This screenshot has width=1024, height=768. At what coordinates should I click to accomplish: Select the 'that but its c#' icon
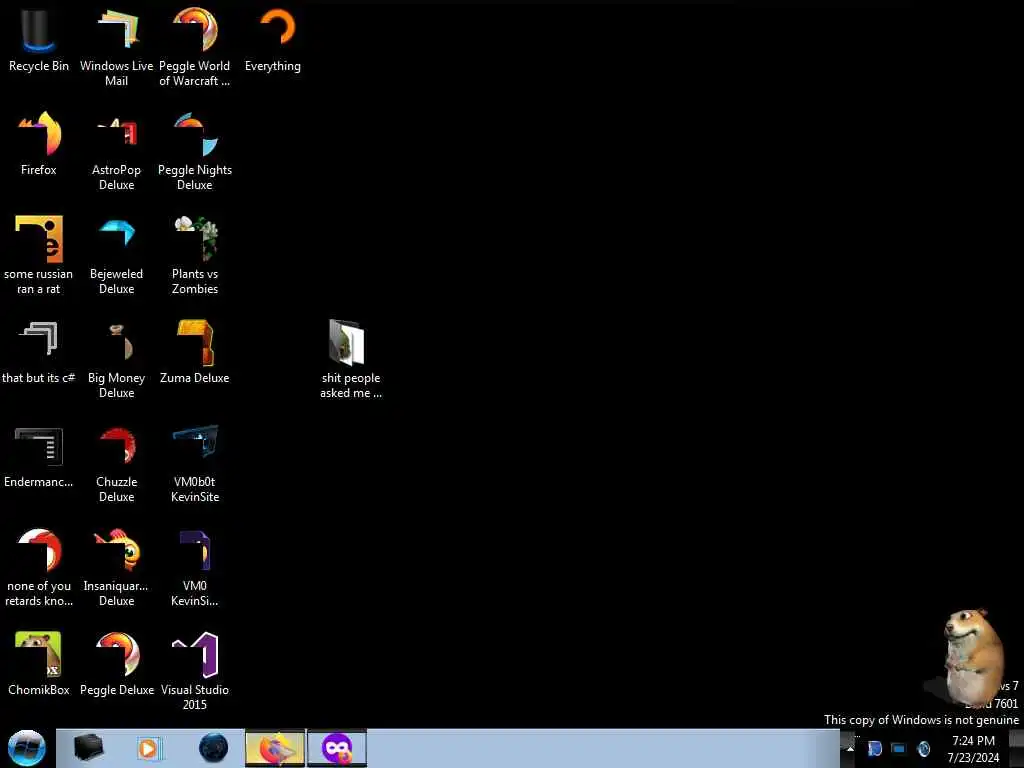tap(39, 352)
